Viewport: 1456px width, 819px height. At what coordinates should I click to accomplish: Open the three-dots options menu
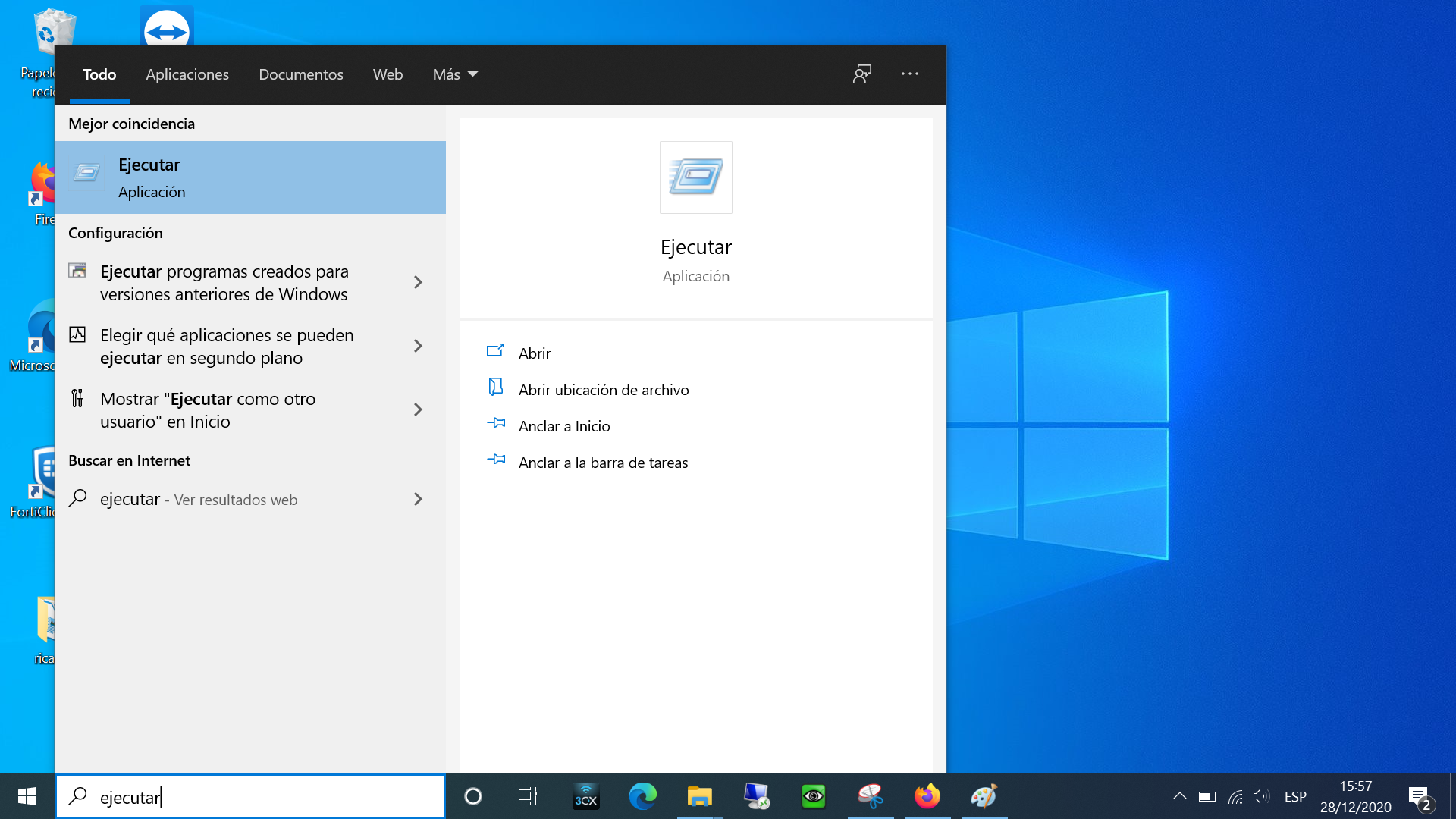pyautogui.click(x=910, y=74)
